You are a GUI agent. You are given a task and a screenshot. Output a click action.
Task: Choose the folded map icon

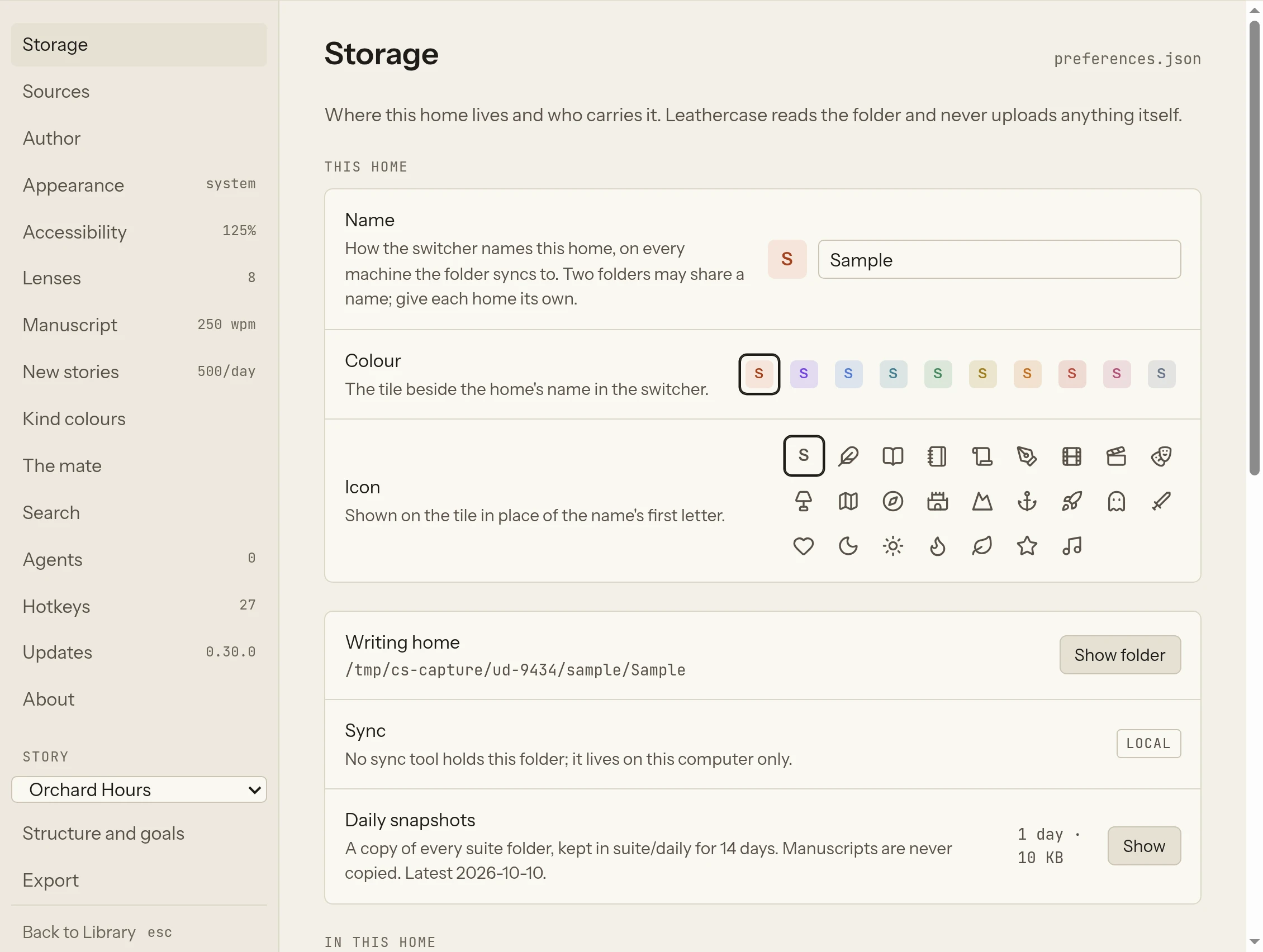point(848,501)
